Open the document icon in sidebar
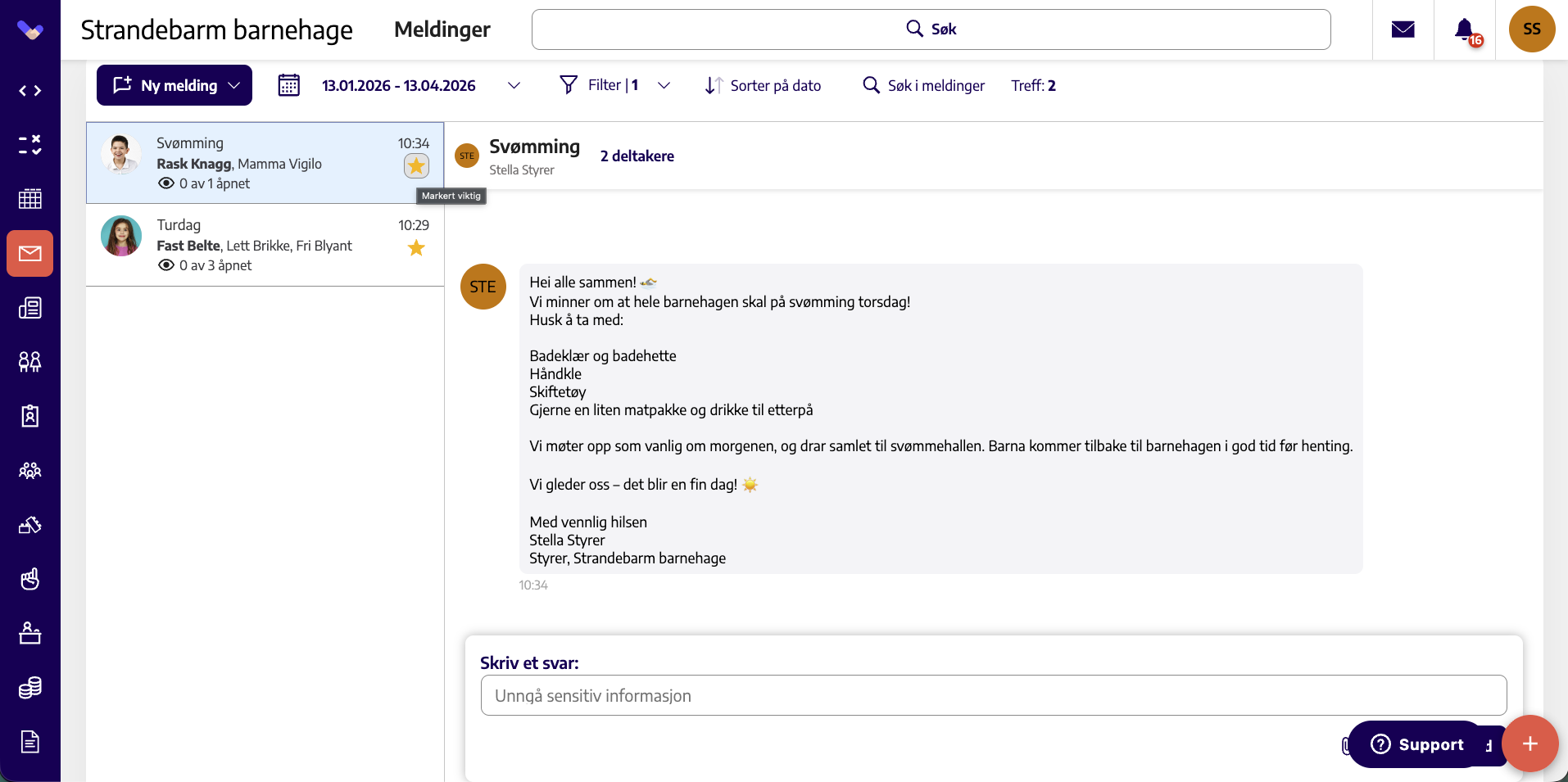Viewport: 1568px width, 782px height. tap(30, 742)
